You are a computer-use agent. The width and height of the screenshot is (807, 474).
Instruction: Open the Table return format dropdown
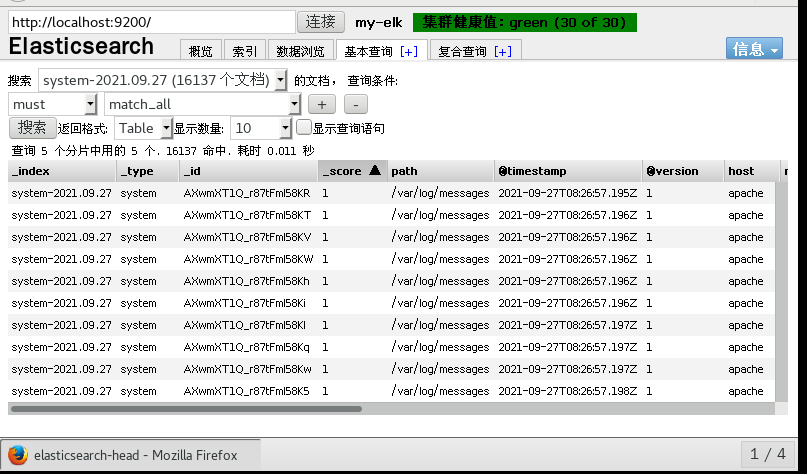click(x=143, y=128)
